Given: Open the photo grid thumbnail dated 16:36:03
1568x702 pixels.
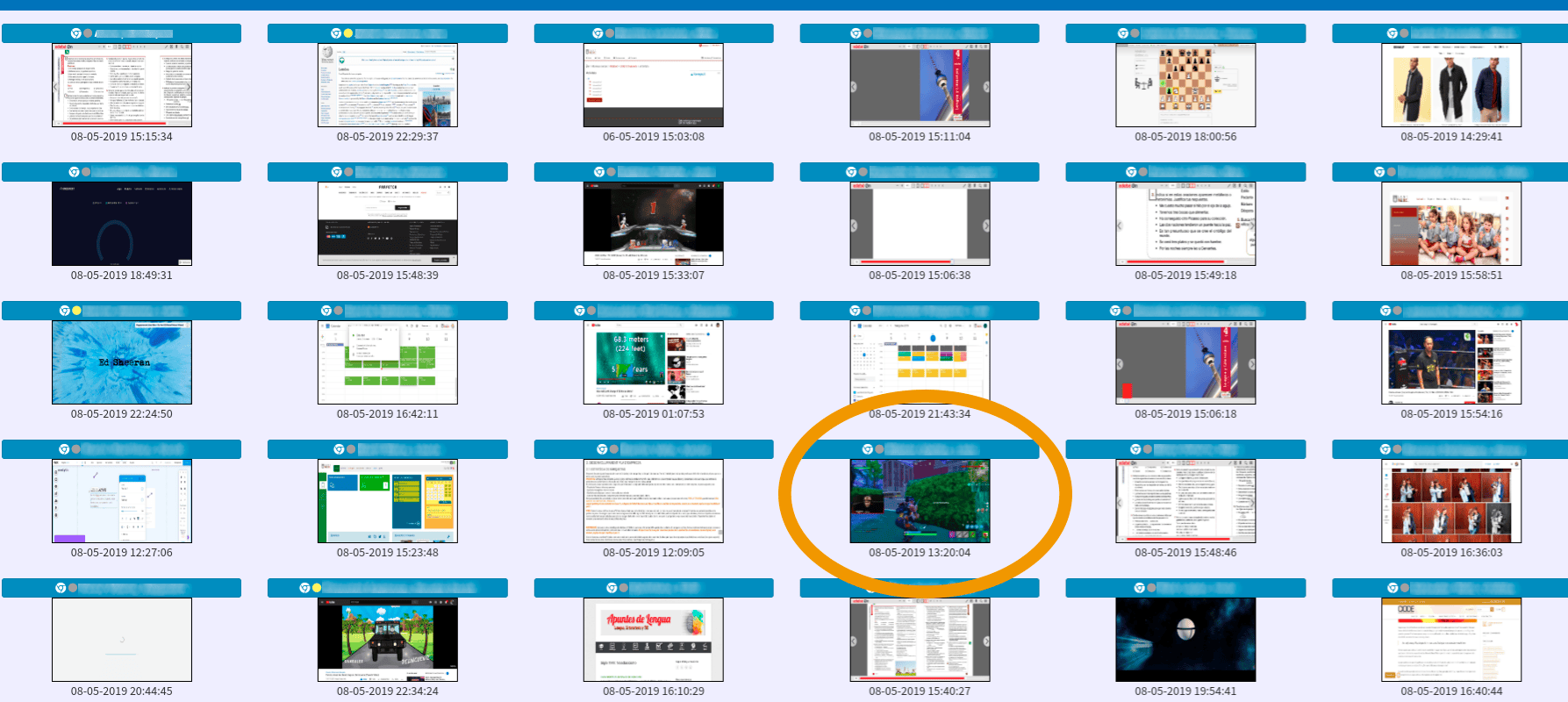Looking at the screenshot, I should pos(1451,501).
